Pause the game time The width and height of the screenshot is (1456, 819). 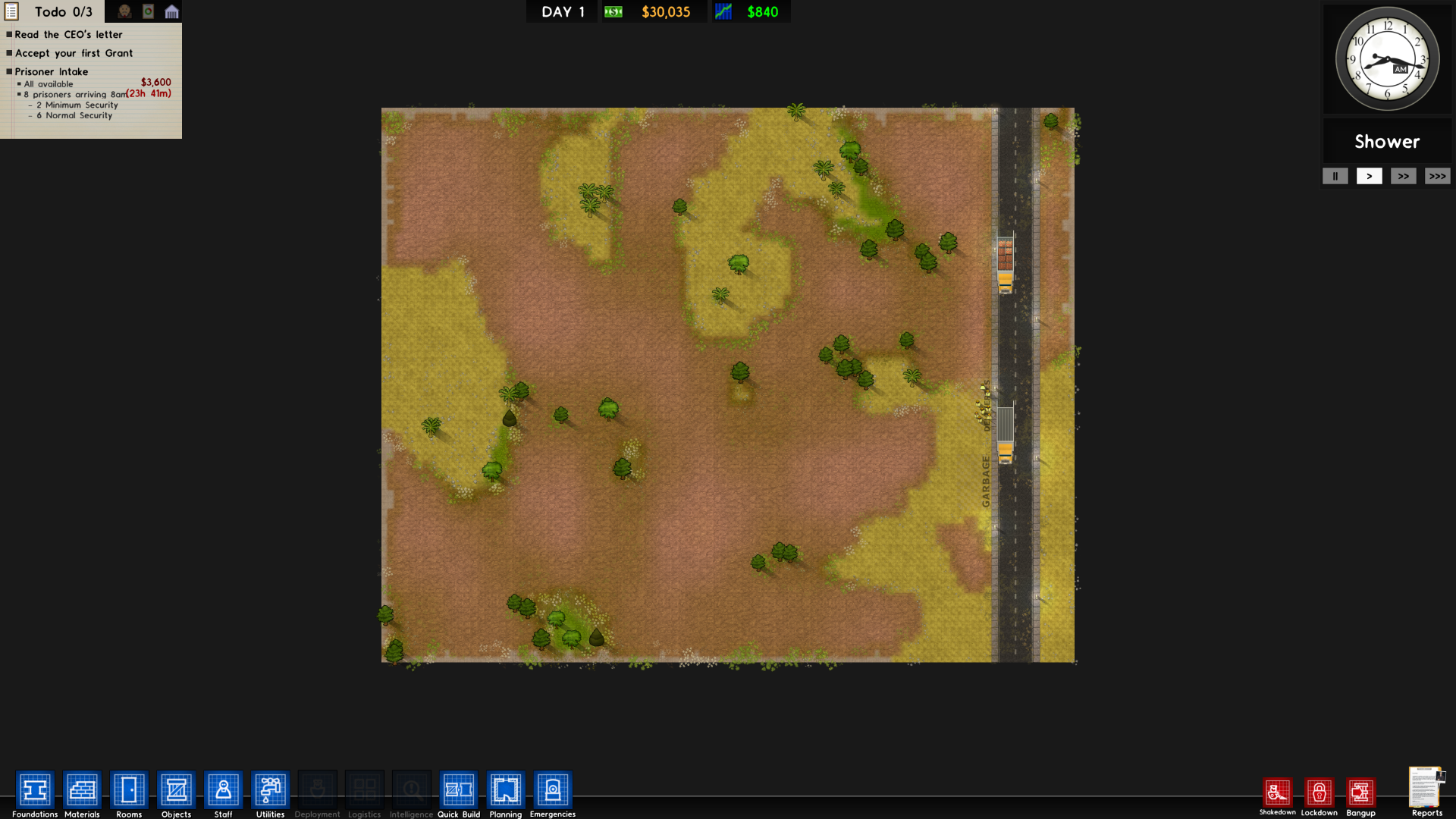1335,176
